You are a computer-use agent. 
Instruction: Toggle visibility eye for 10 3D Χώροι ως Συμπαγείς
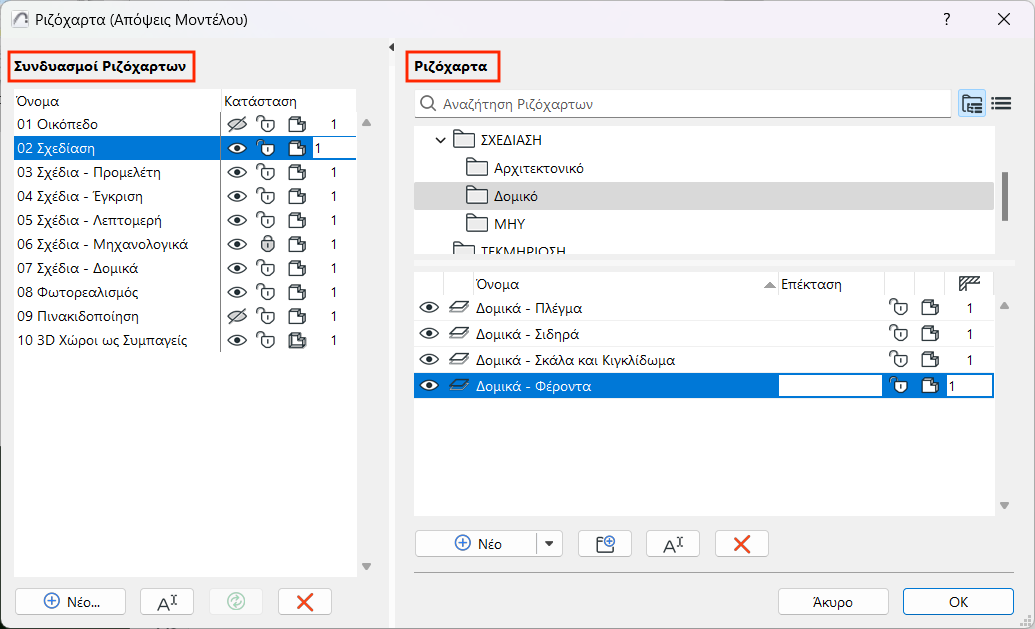click(x=237, y=341)
